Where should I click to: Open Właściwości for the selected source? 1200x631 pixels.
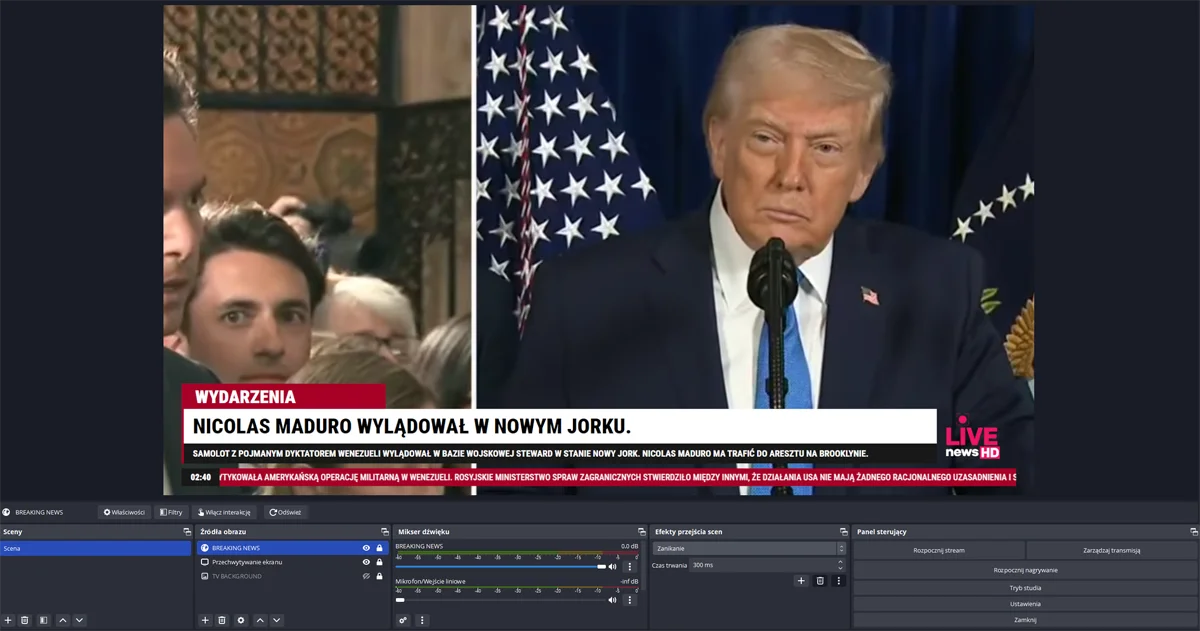(124, 512)
